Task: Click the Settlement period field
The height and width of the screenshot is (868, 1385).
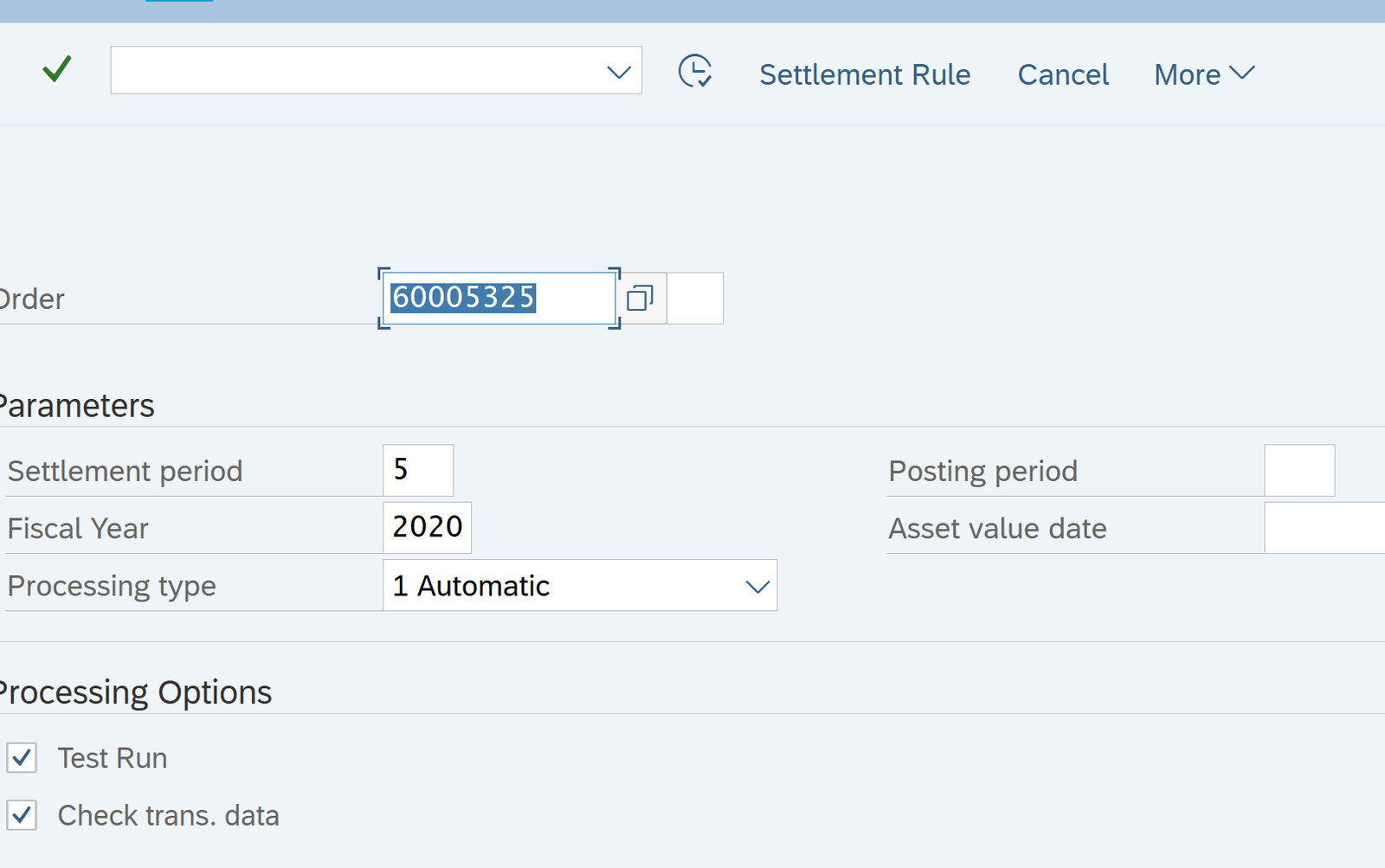Action: pyautogui.click(x=418, y=470)
